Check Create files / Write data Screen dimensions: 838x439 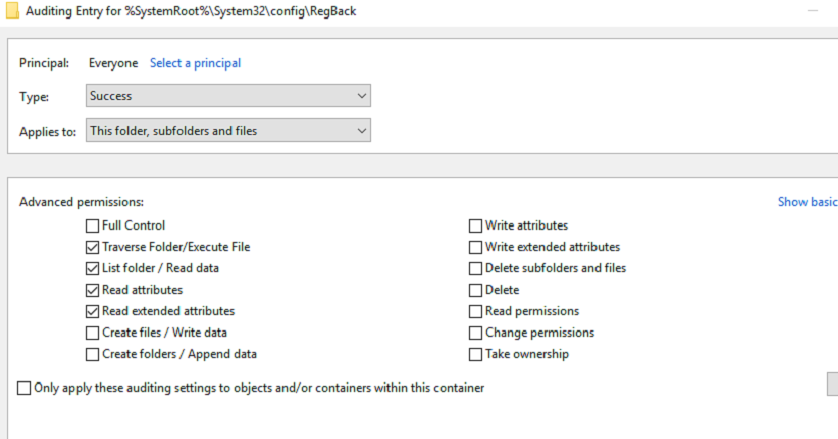[x=93, y=332]
